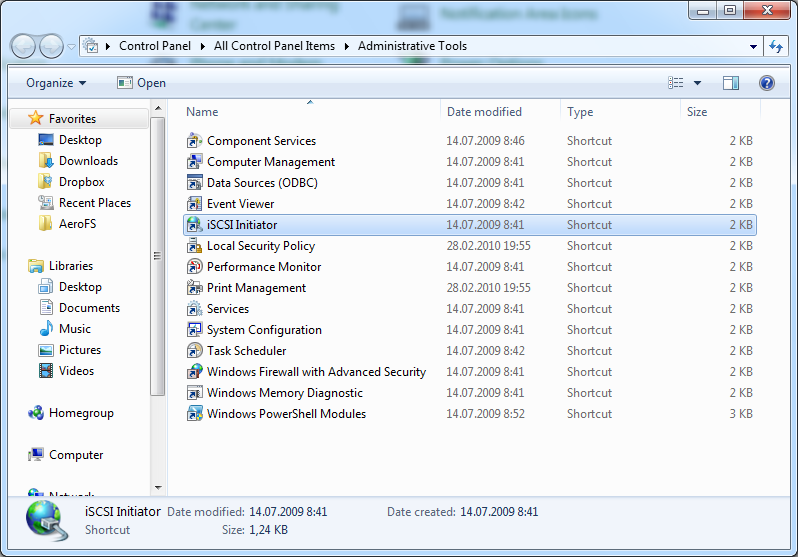This screenshot has width=798, height=557.
Task: Click the Data Sources (ODBC) icon
Action: click(x=194, y=182)
